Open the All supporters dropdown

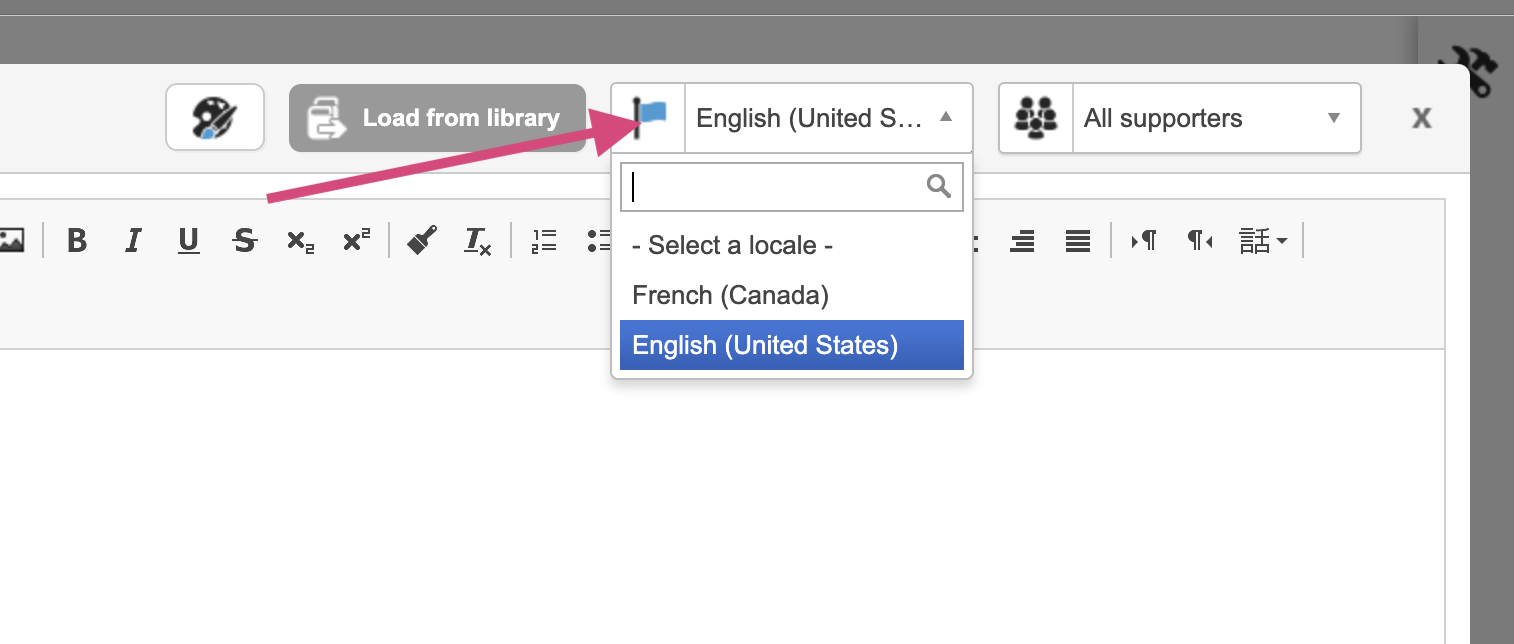tap(1215, 118)
